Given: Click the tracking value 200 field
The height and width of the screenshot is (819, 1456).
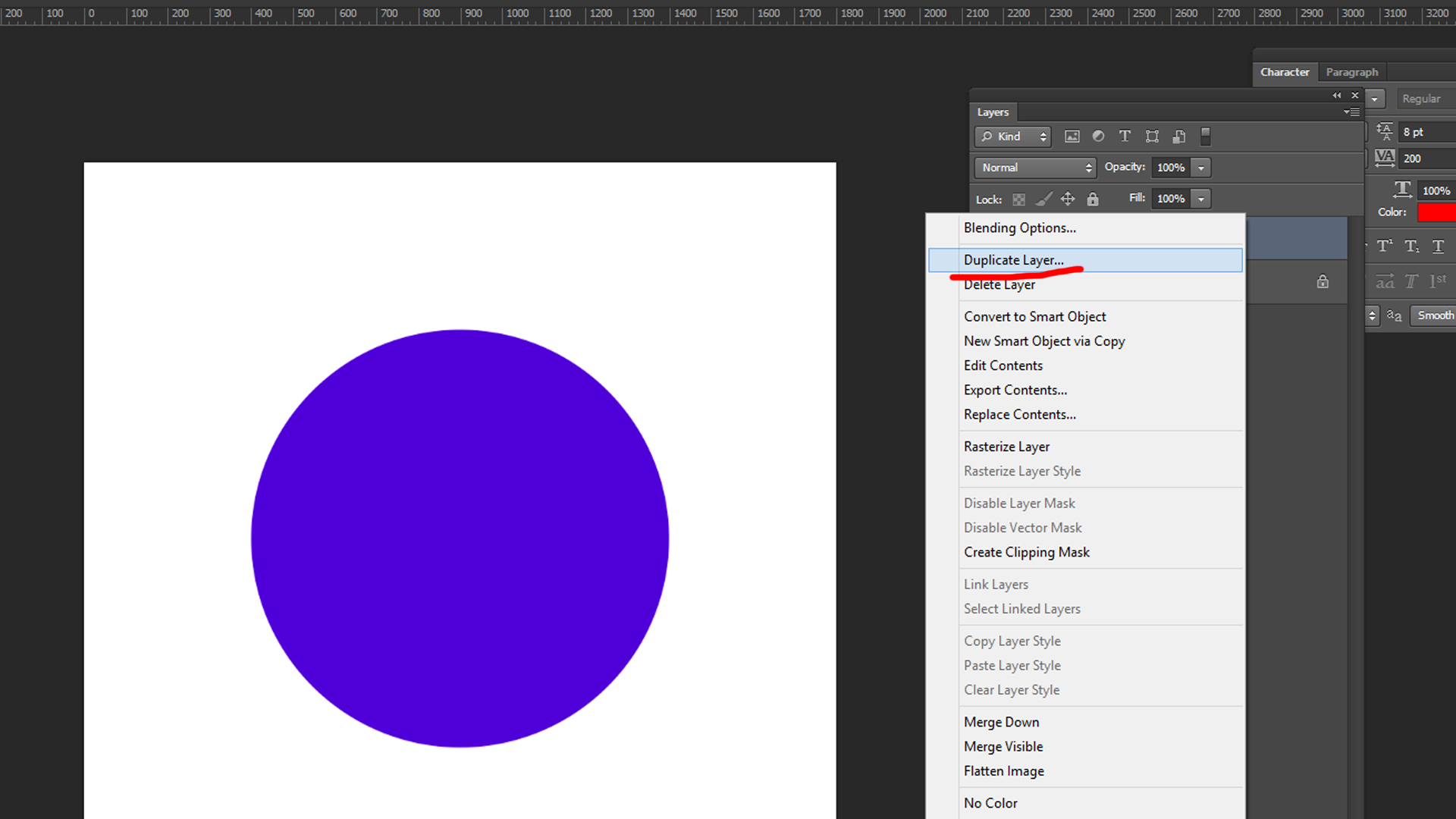Looking at the screenshot, I should click(1427, 158).
